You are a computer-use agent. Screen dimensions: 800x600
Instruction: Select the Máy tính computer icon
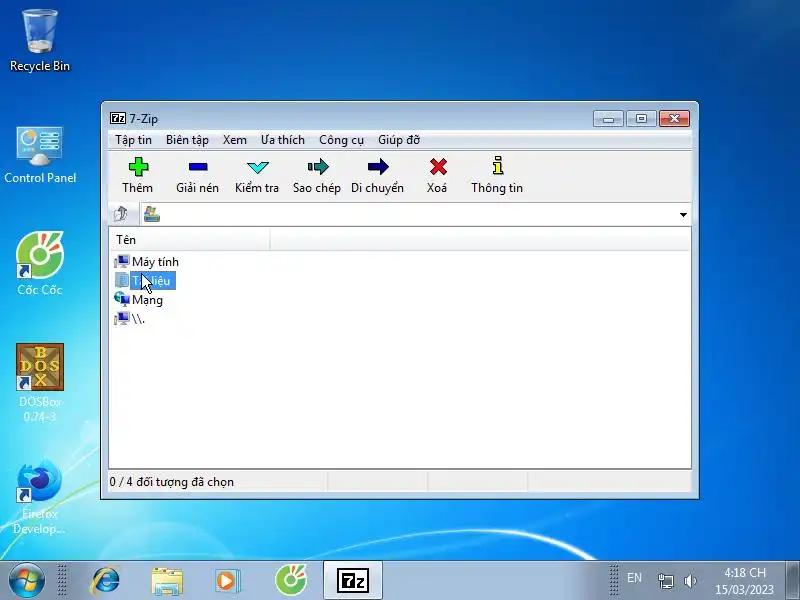[x=122, y=262]
